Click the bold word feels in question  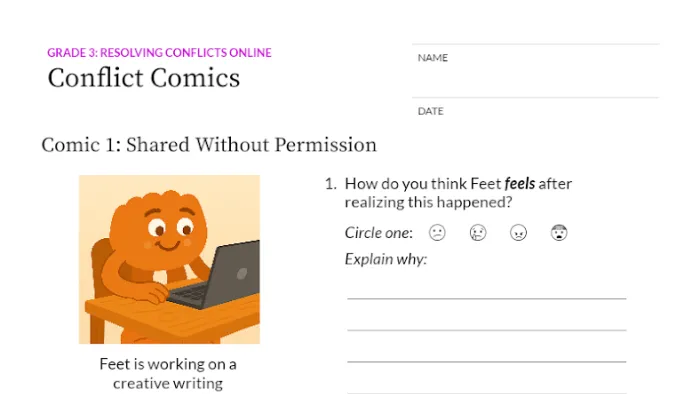coord(520,183)
